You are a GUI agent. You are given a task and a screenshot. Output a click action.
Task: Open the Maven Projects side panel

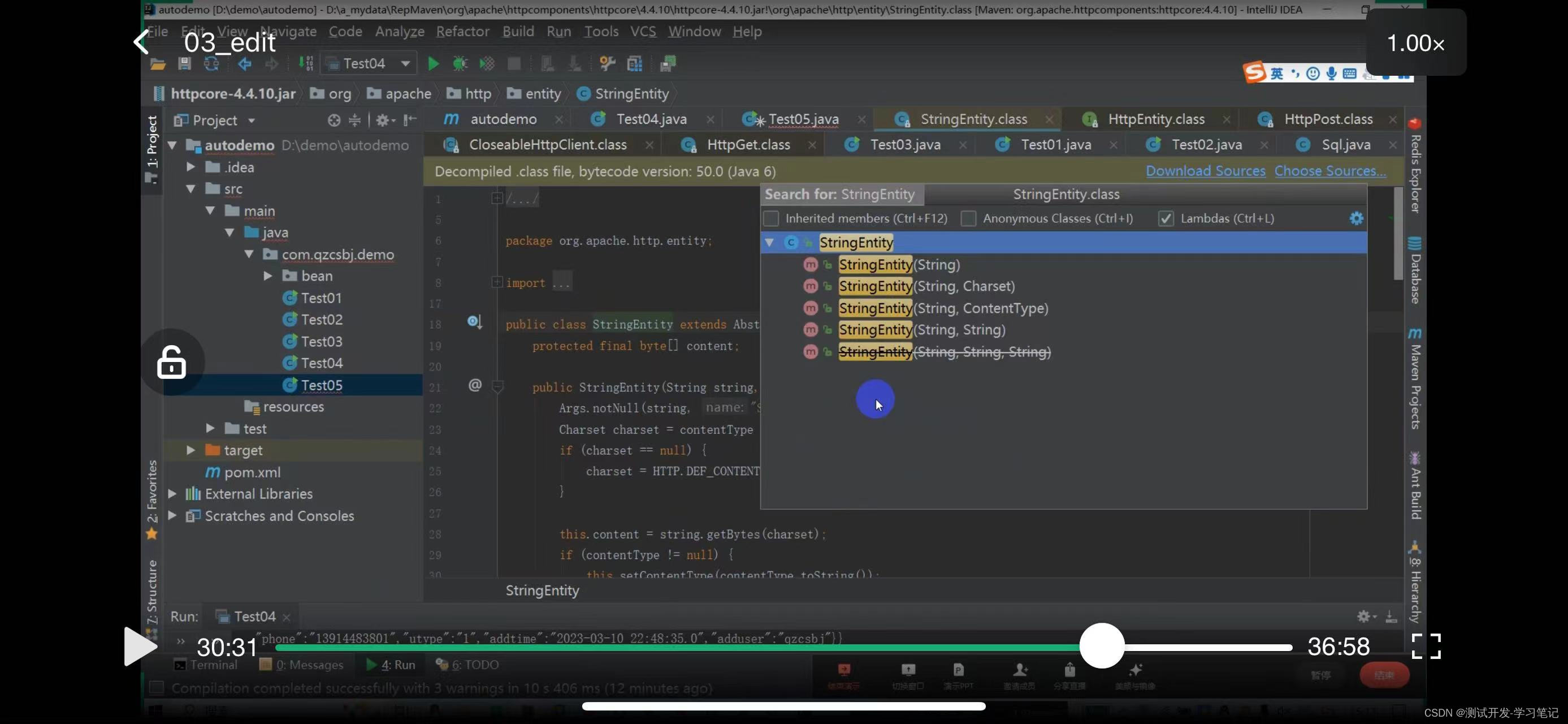tap(1415, 379)
